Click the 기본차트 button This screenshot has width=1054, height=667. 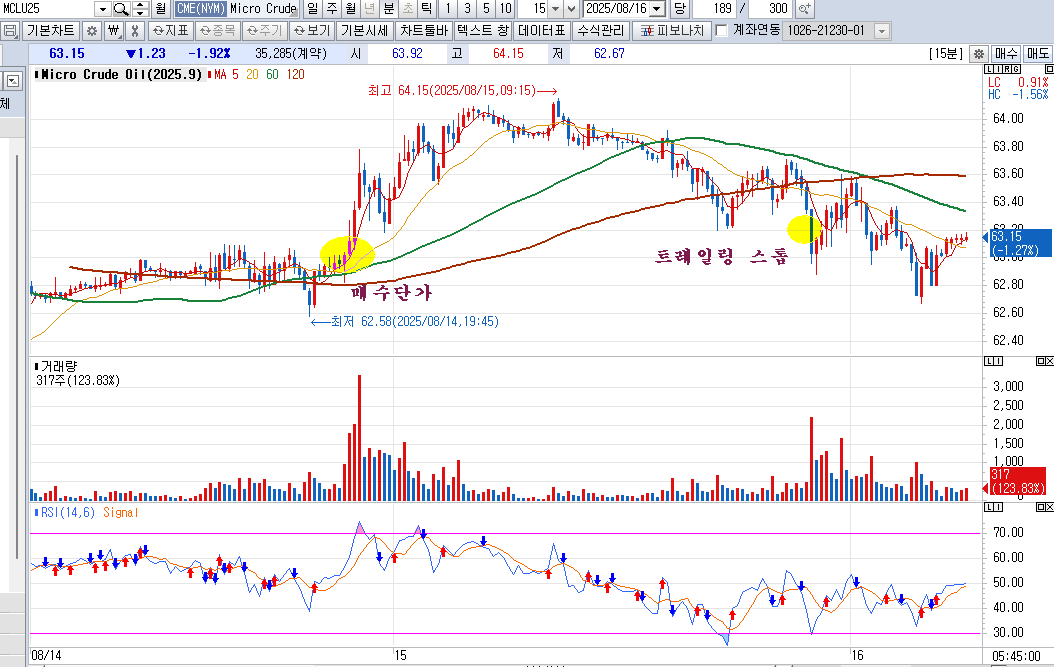point(51,31)
